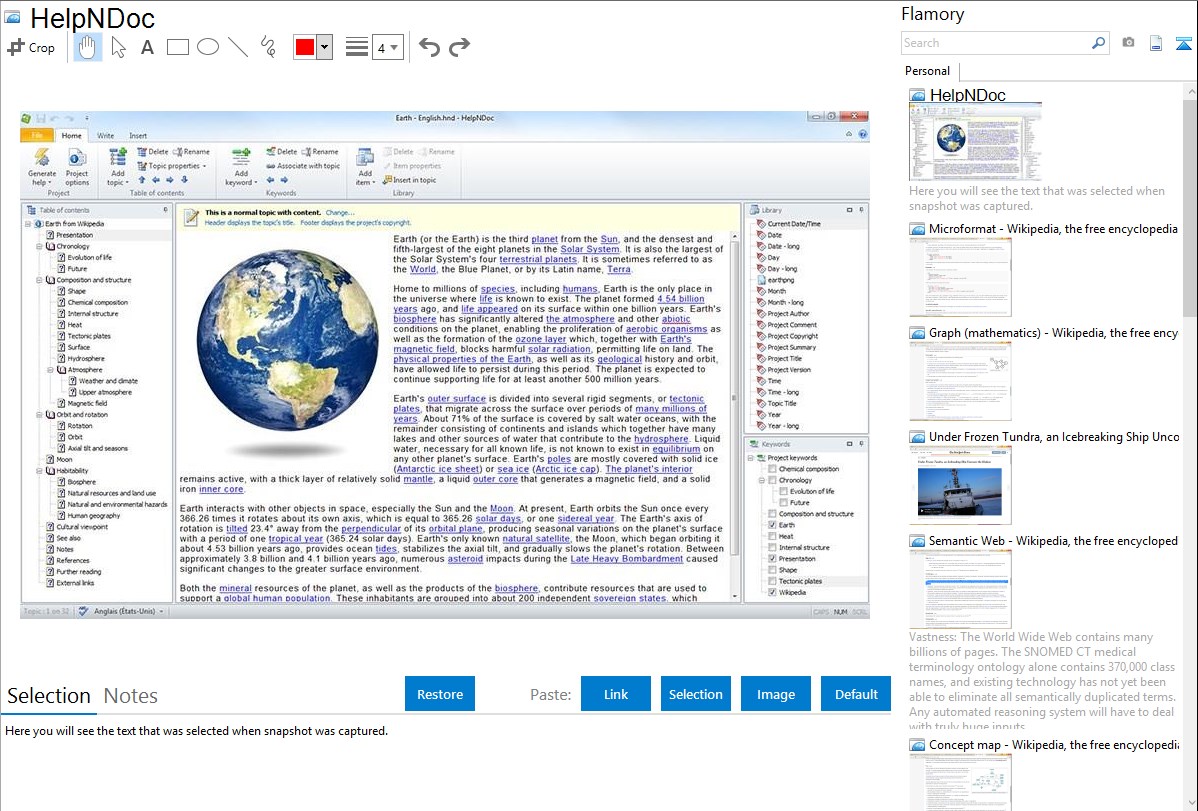
Task: Pick the ellipse shape tool
Action: tap(207, 47)
